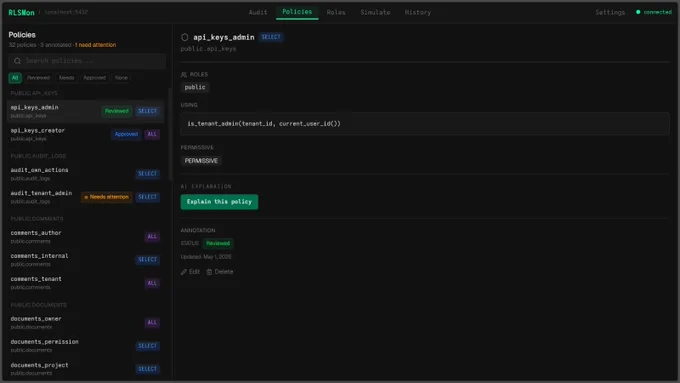Screen dimensions: 680x383
Task: Click the PUBLIC.DOCUMENTS group header
Action: coord(38,305)
